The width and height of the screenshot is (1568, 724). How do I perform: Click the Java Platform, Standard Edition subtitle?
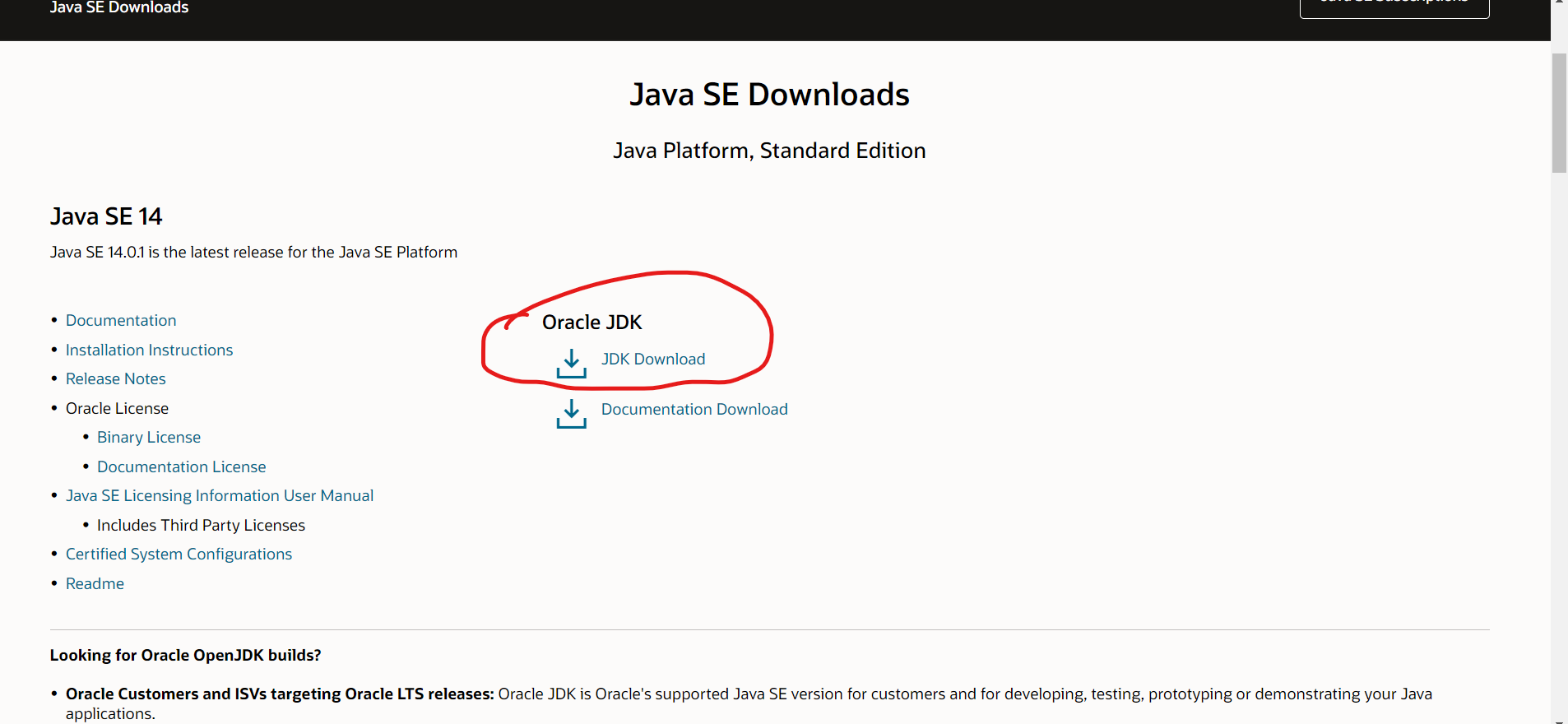tap(769, 151)
